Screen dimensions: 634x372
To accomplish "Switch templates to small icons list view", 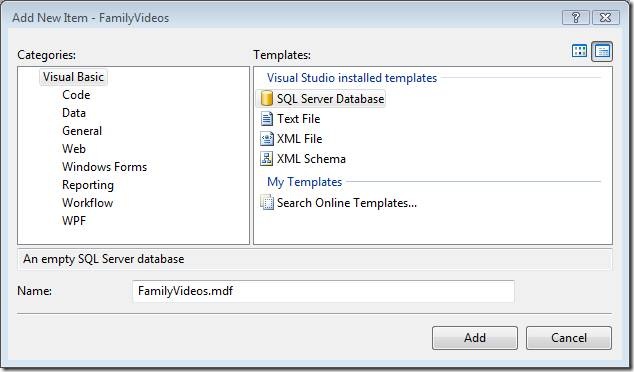I will tap(602, 51).
